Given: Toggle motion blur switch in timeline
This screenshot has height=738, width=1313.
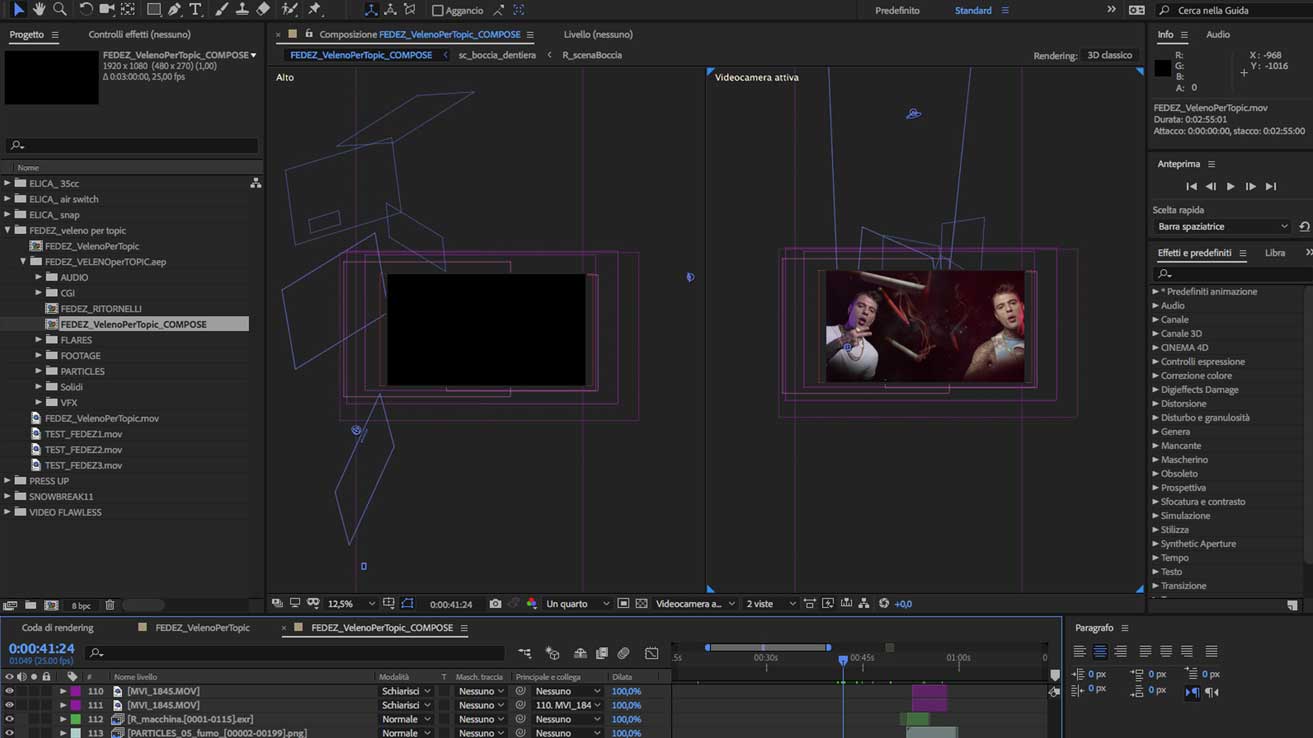Looking at the screenshot, I should [623, 653].
